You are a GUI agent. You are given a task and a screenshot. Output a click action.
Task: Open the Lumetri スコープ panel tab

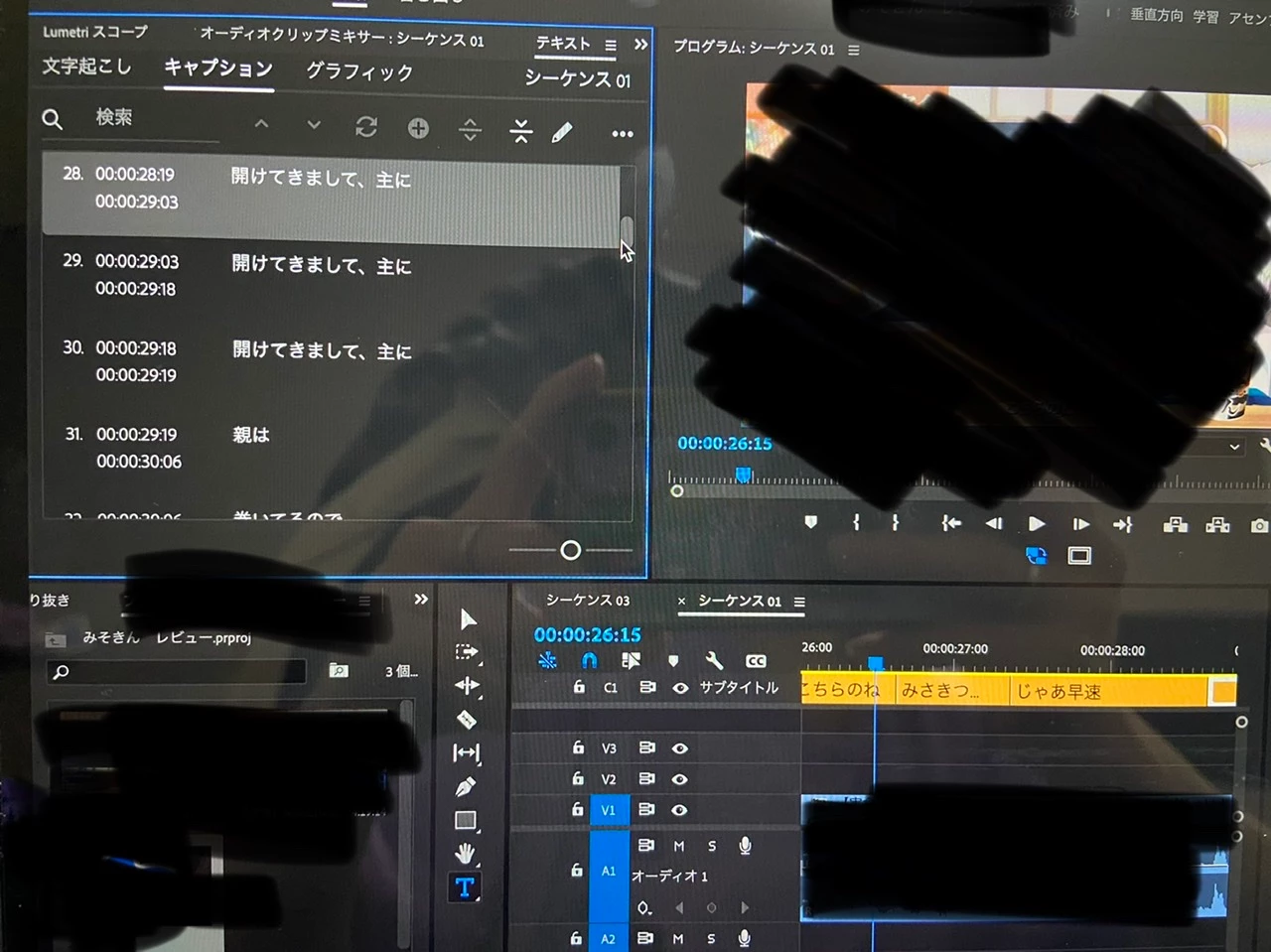click(x=95, y=32)
